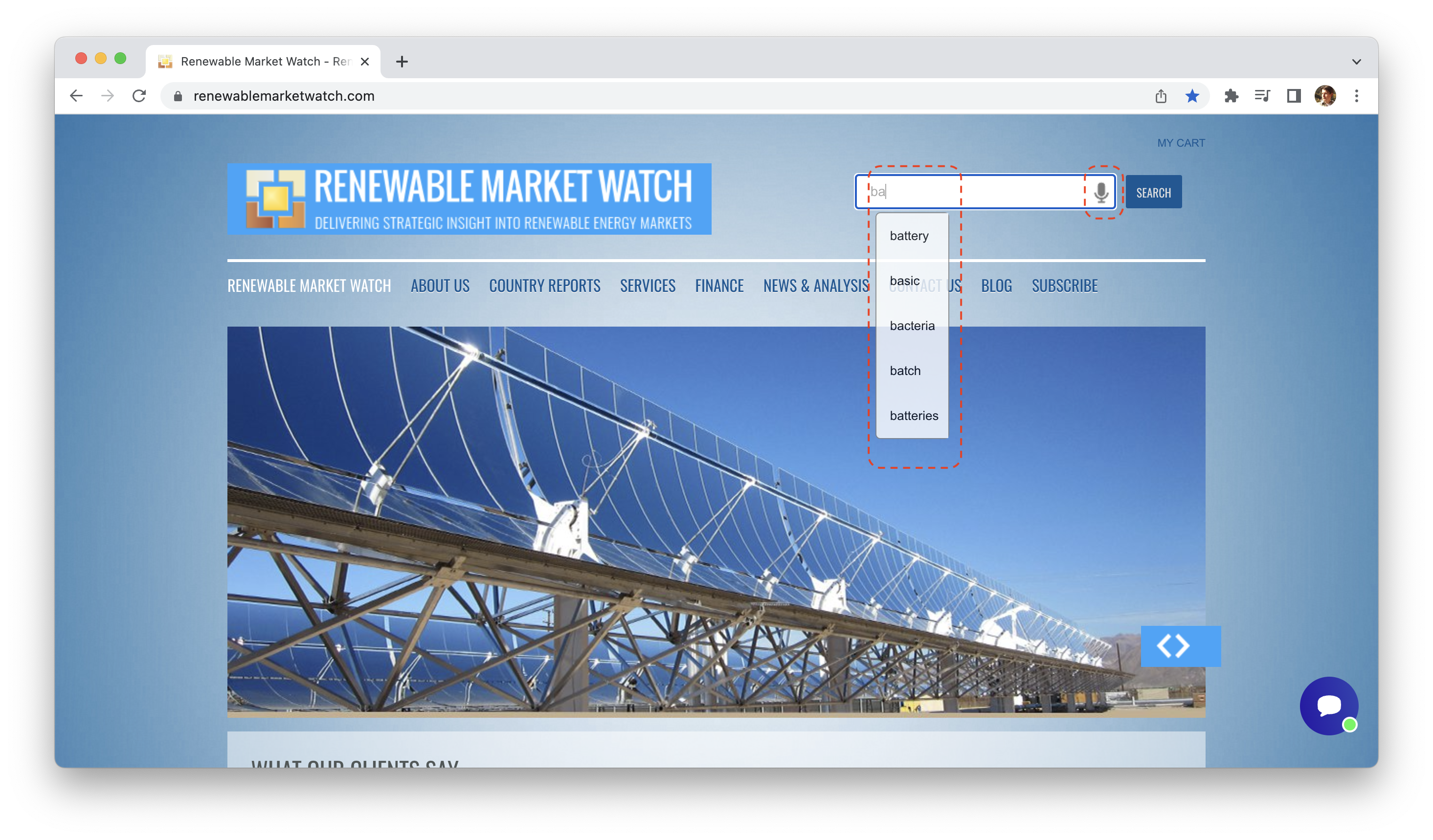Open the Chrome profile avatar
Image resolution: width=1433 pixels, height=840 pixels.
pos(1325,95)
